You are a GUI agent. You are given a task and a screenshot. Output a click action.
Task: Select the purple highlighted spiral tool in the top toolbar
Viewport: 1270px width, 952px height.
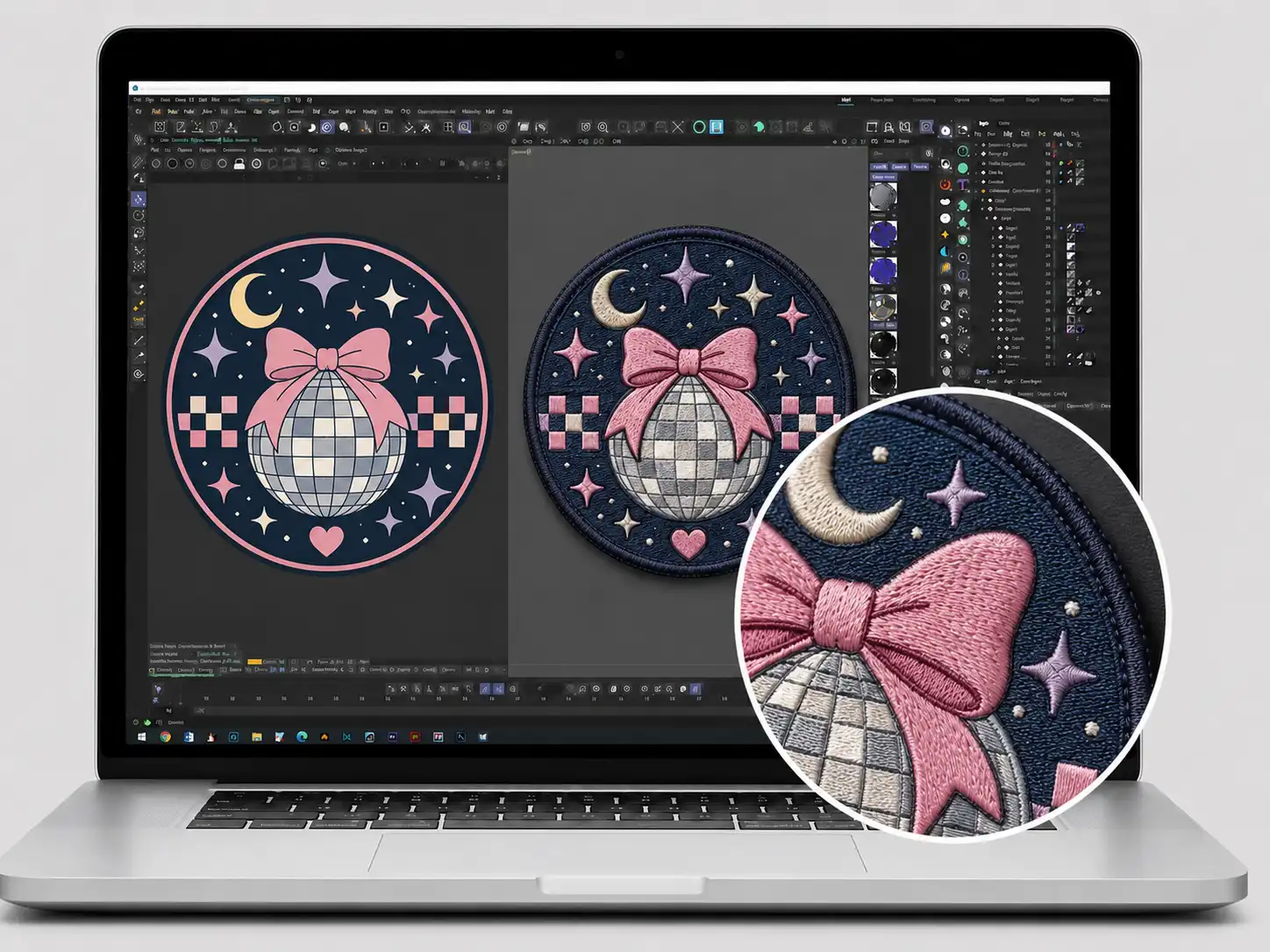[x=326, y=127]
